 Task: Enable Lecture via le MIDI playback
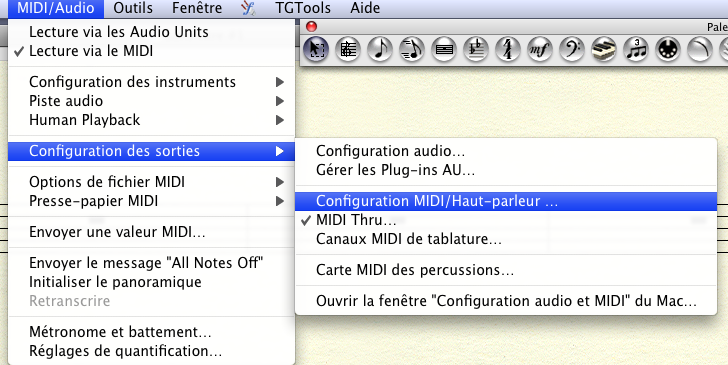151,51
